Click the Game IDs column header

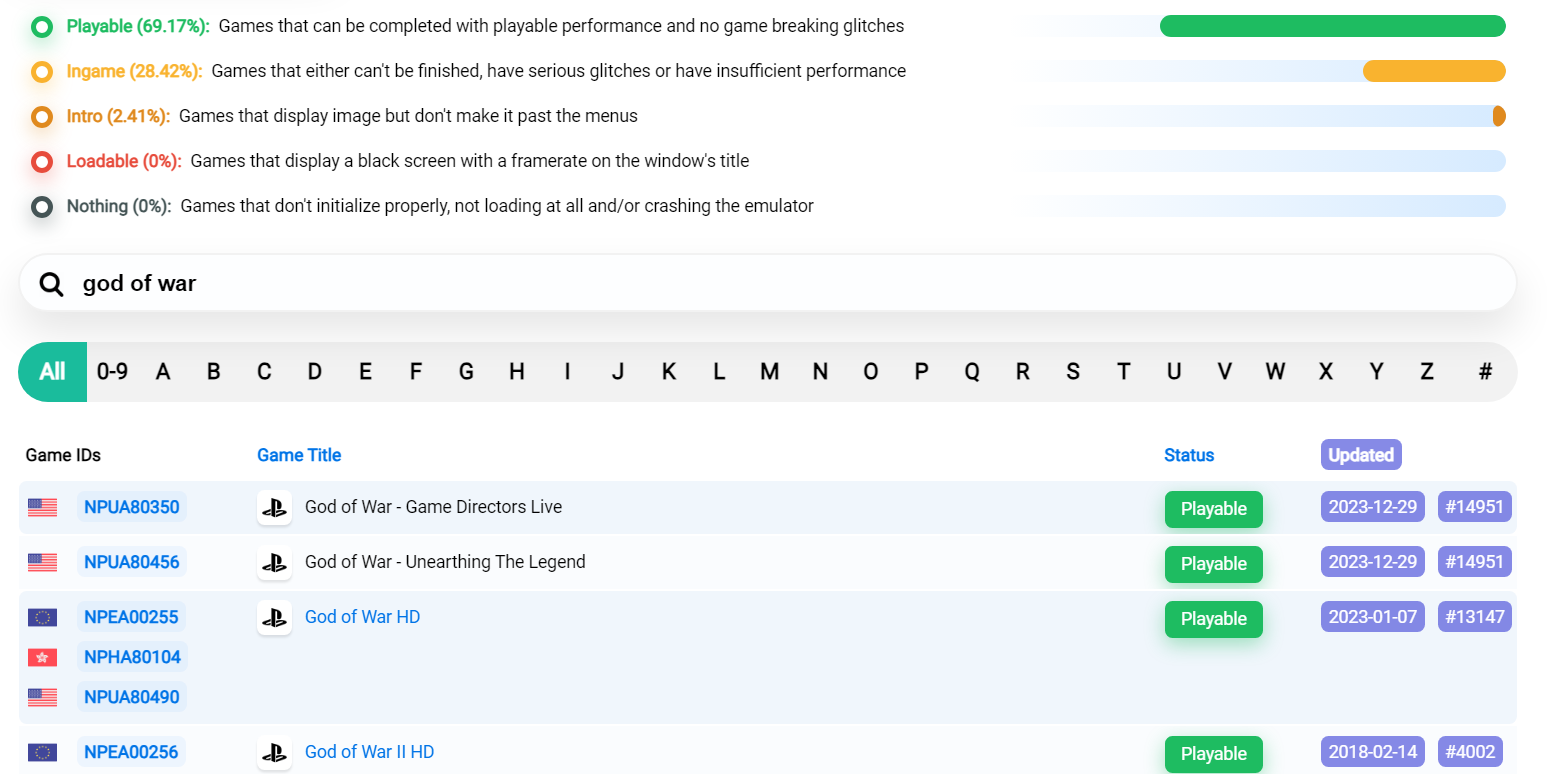click(63, 455)
